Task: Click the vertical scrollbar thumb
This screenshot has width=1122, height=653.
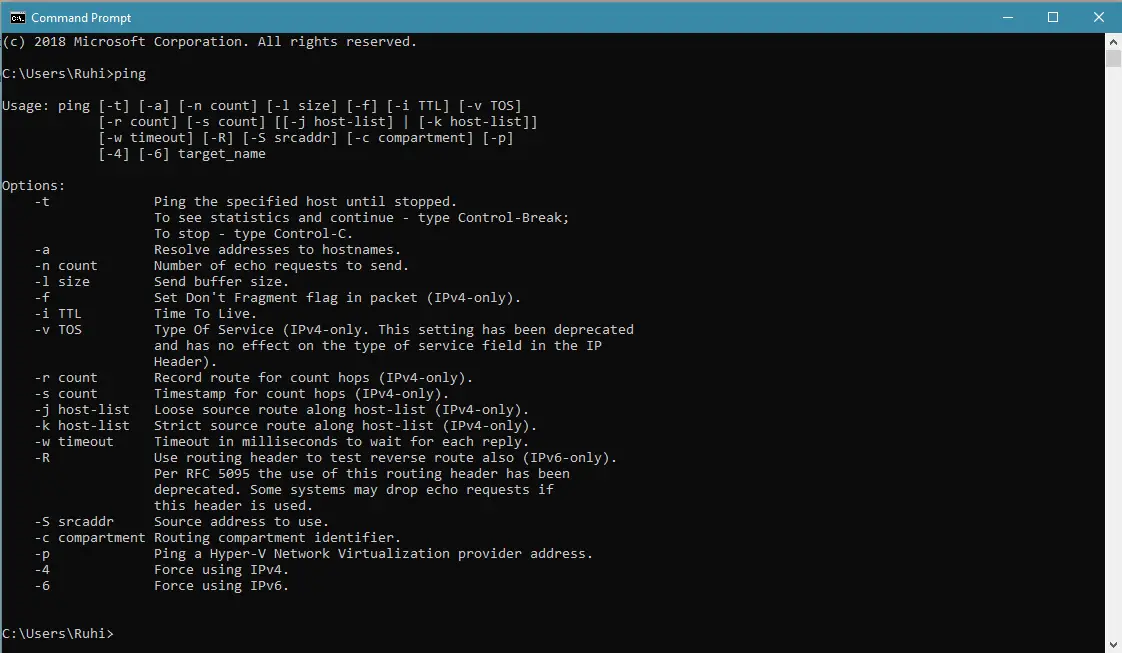Action: coord(1113,58)
